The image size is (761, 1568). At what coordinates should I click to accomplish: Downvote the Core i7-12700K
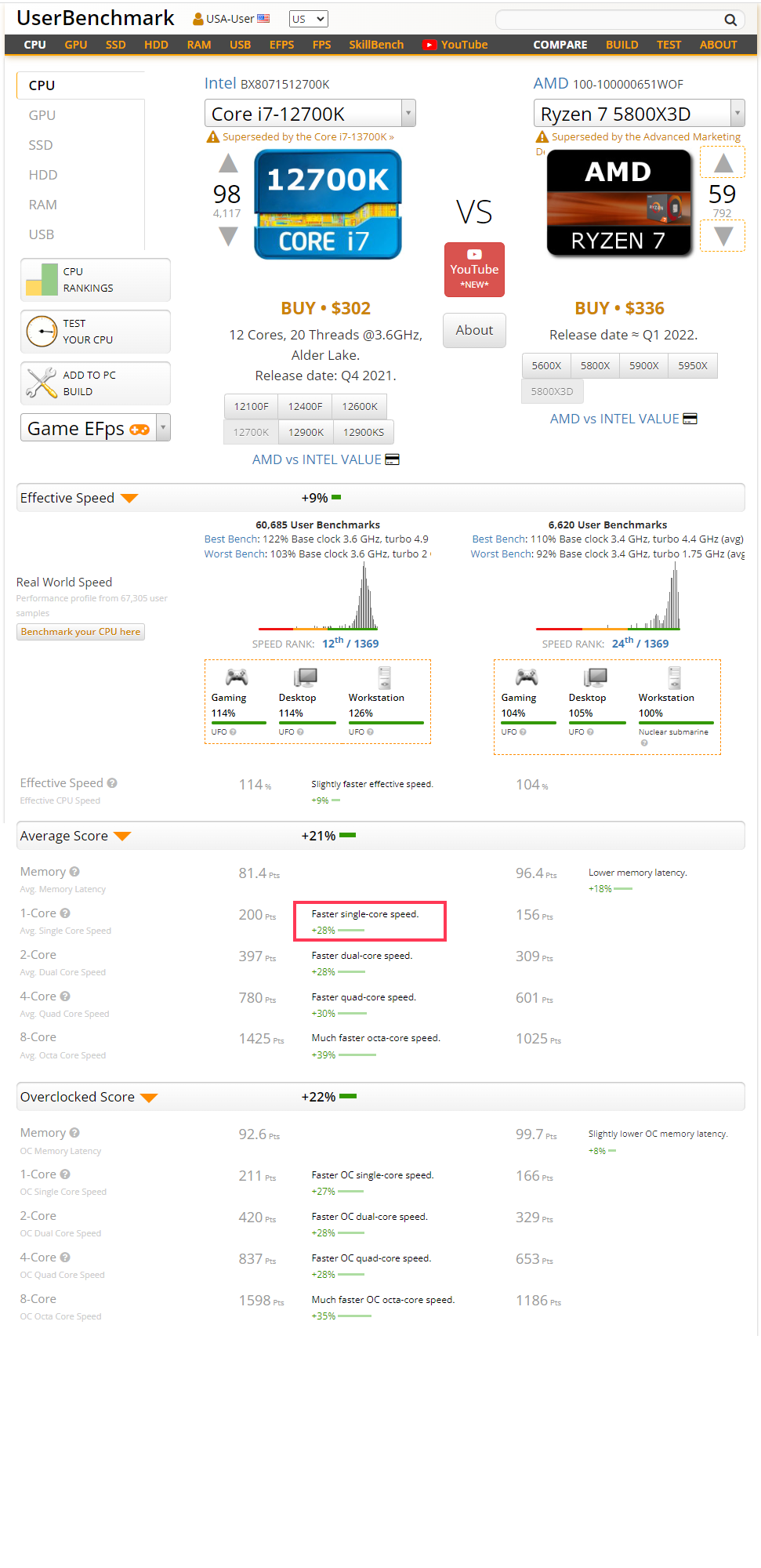pos(228,236)
